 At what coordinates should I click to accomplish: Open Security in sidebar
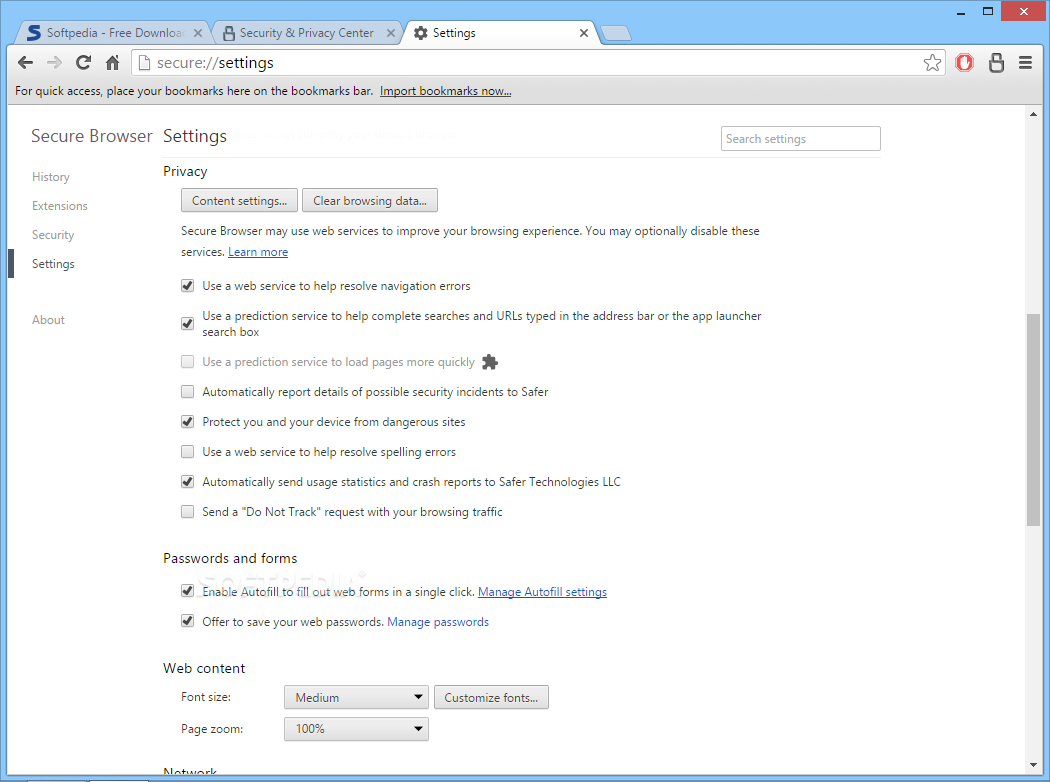tap(53, 235)
